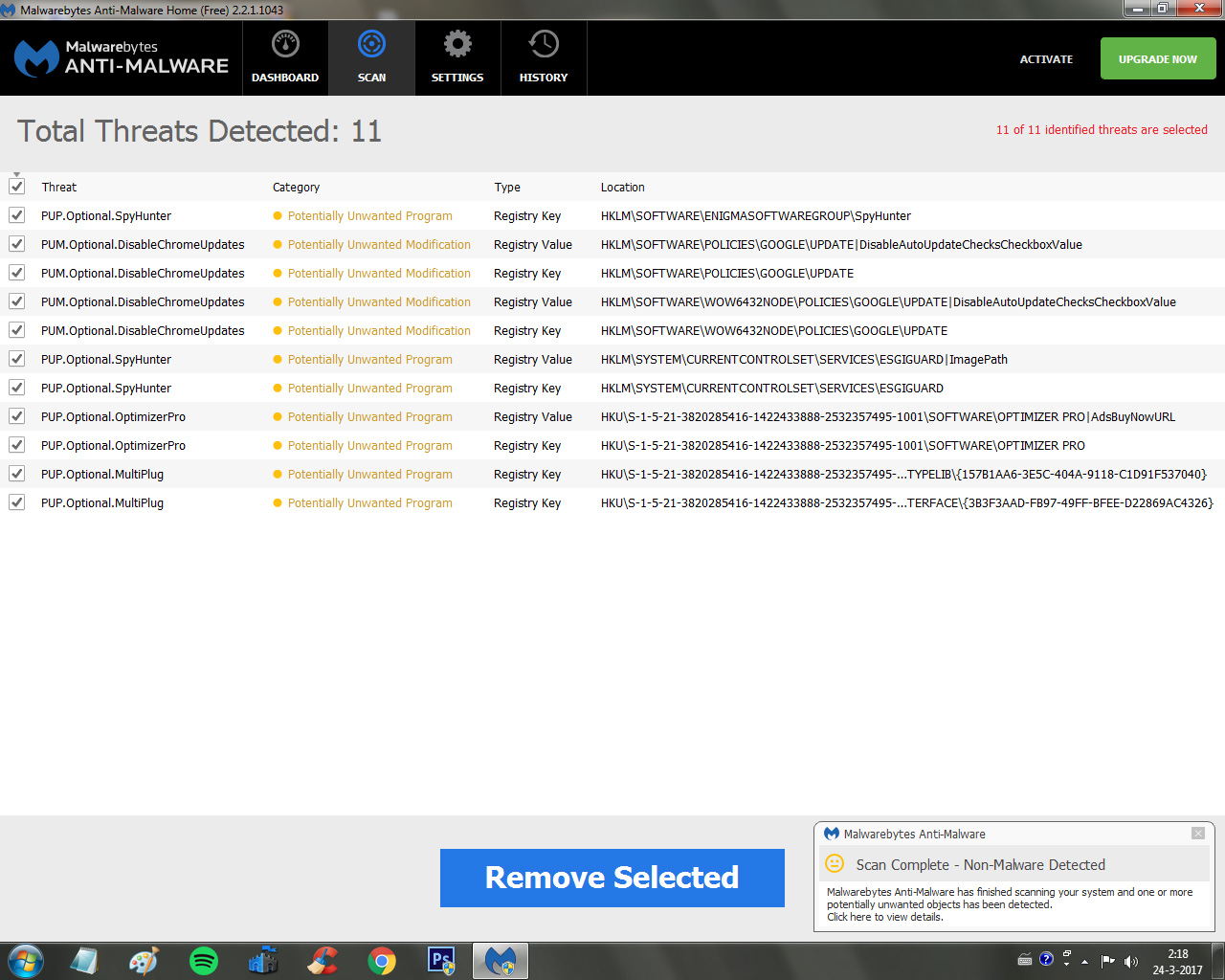Image resolution: width=1225 pixels, height=980 pixels.
Task: Sort list by Location column header
Action: click(622, 188)
